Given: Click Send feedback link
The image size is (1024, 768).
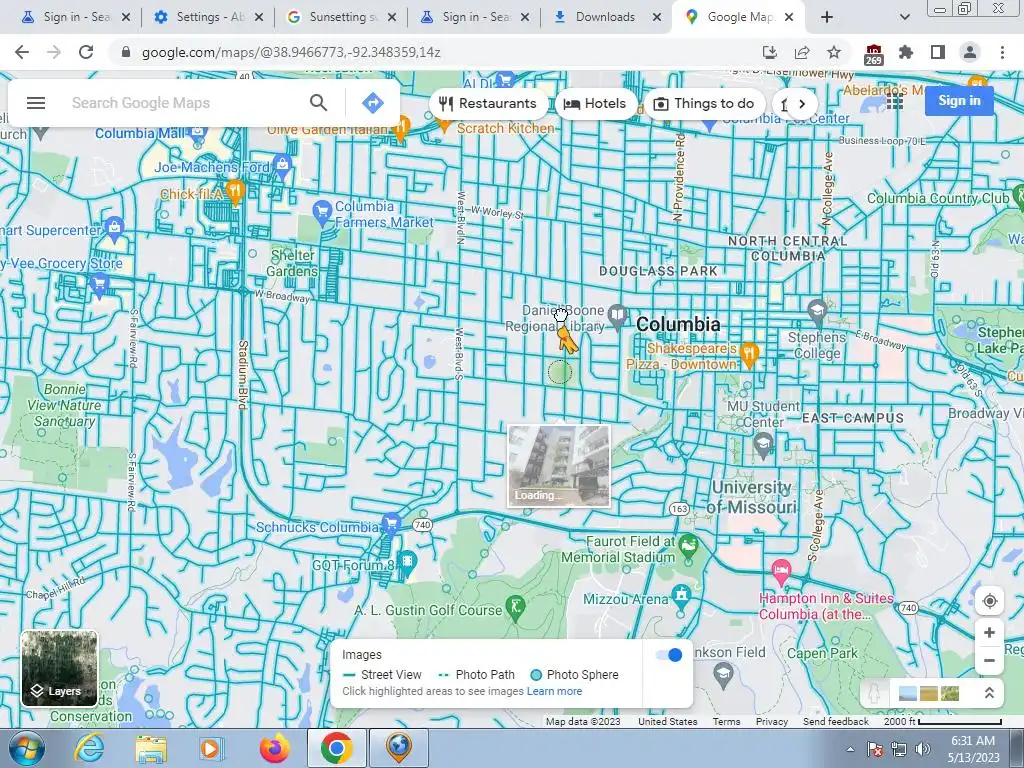Looking at the screenshot, I should coord(835,721).
